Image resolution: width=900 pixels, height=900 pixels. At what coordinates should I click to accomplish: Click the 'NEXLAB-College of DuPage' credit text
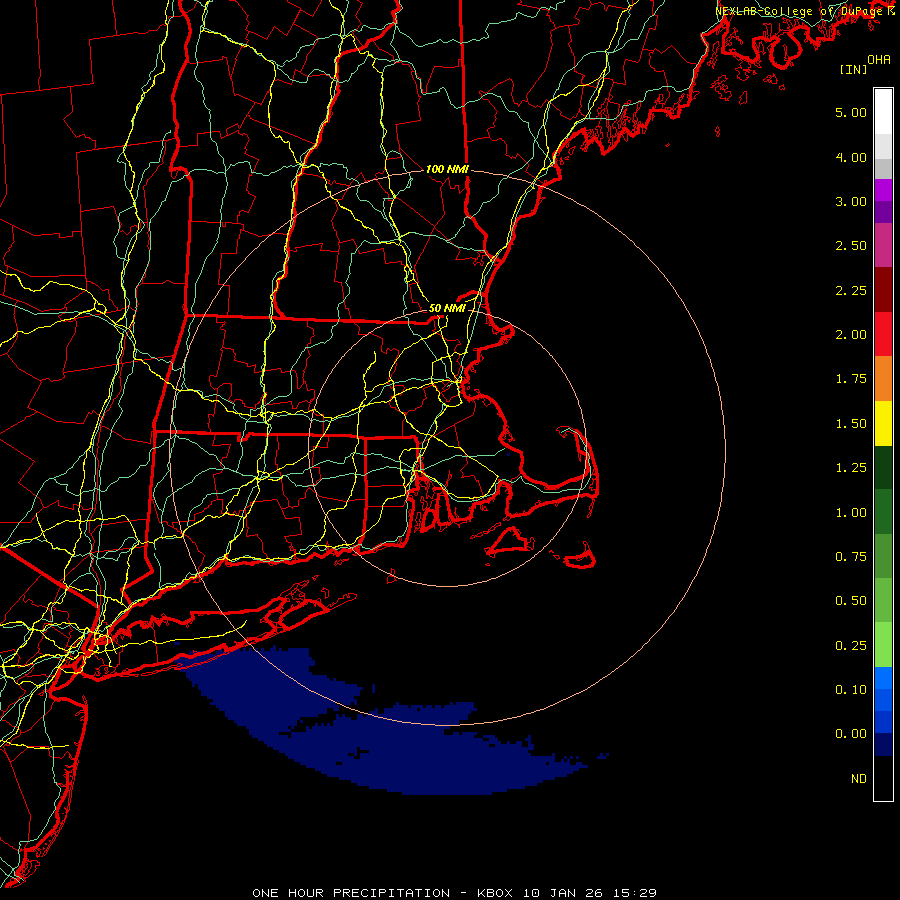pyautogui.click(x=800, y=11)
